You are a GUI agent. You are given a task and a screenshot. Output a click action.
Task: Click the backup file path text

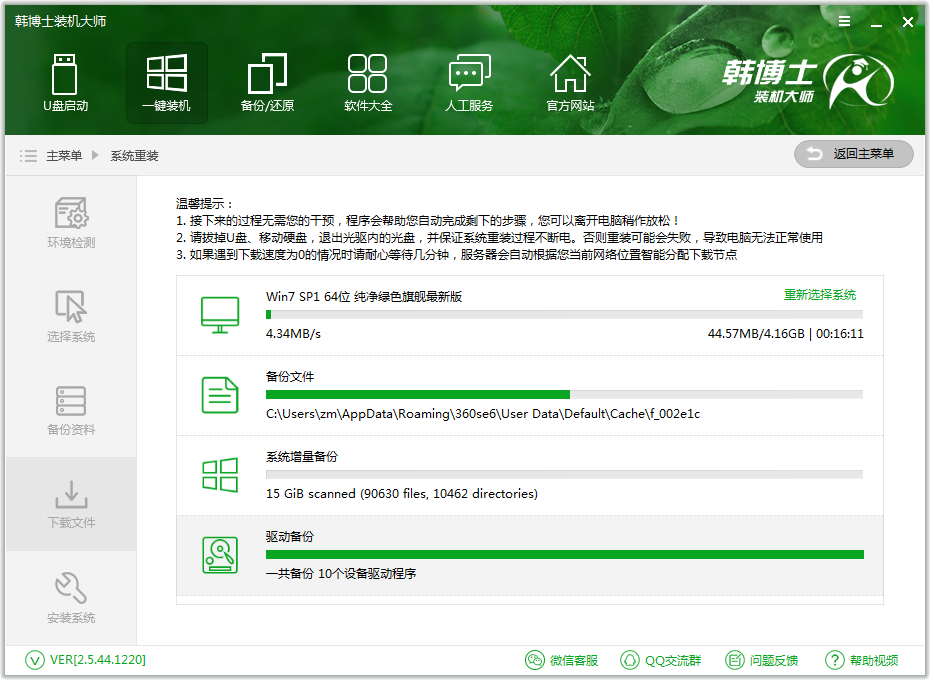coord(483,414)
